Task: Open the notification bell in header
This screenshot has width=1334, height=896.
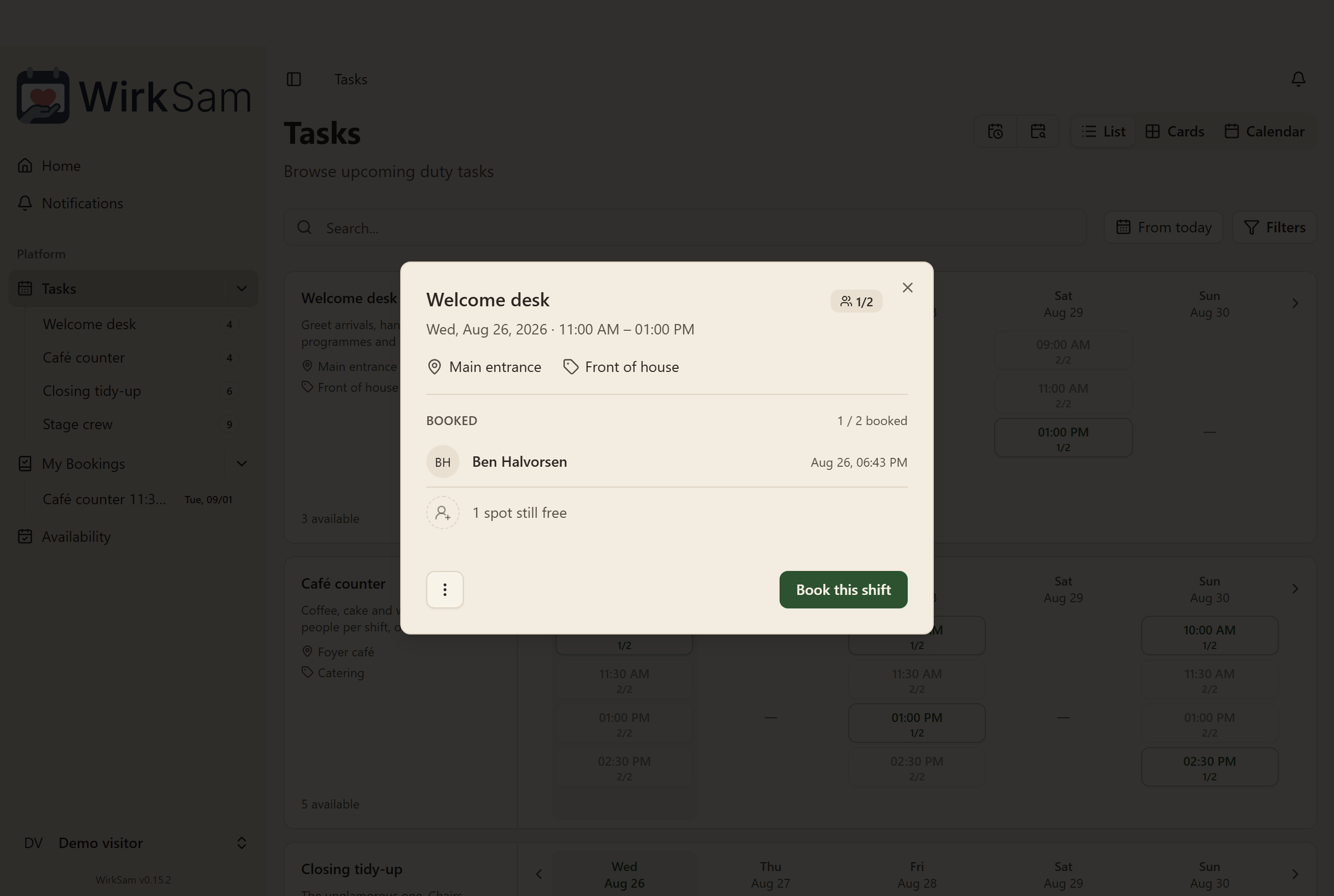Action: click(x=1298, y=79)
